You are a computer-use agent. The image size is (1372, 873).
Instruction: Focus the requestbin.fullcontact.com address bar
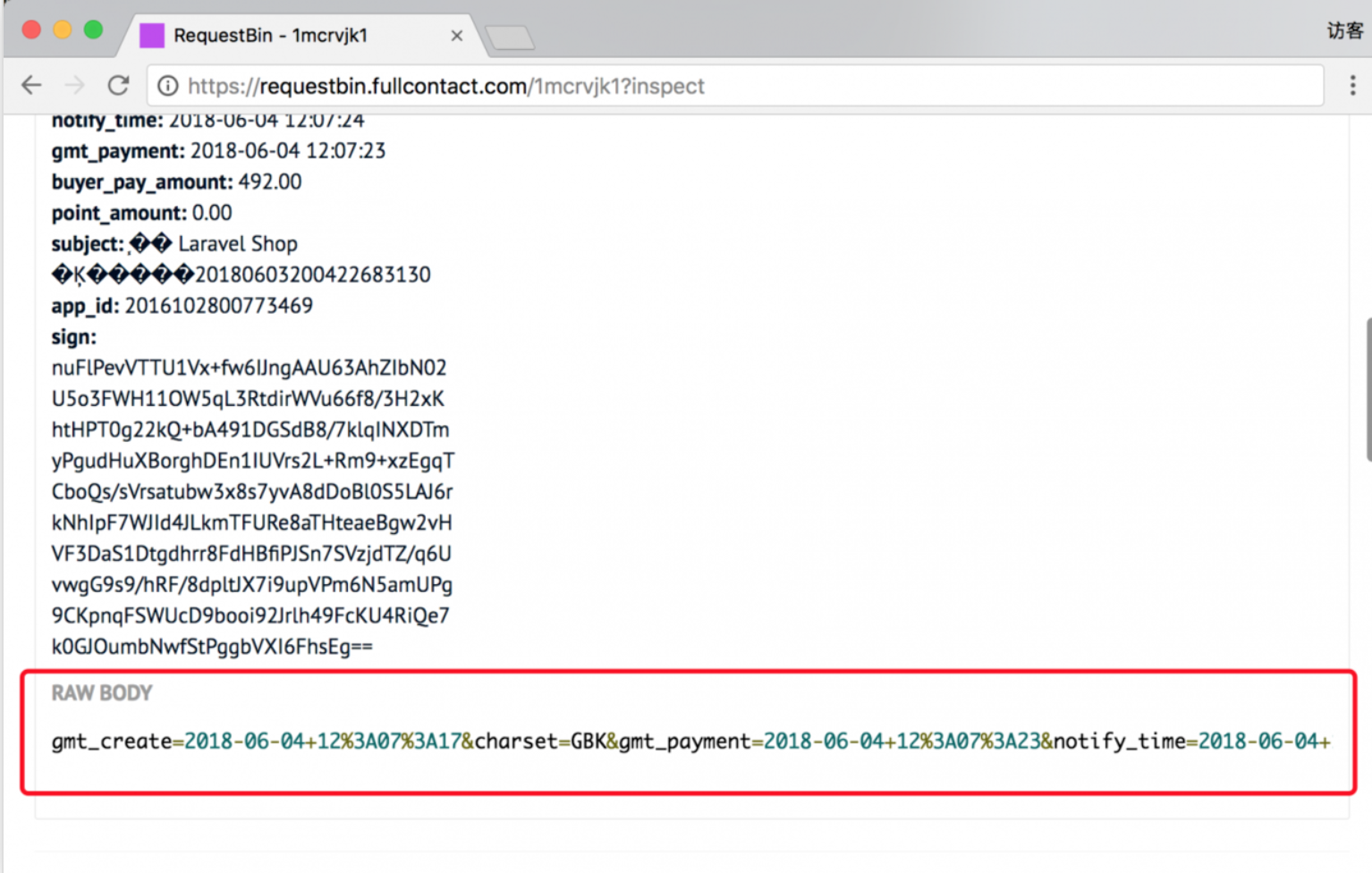coord(733,86)
